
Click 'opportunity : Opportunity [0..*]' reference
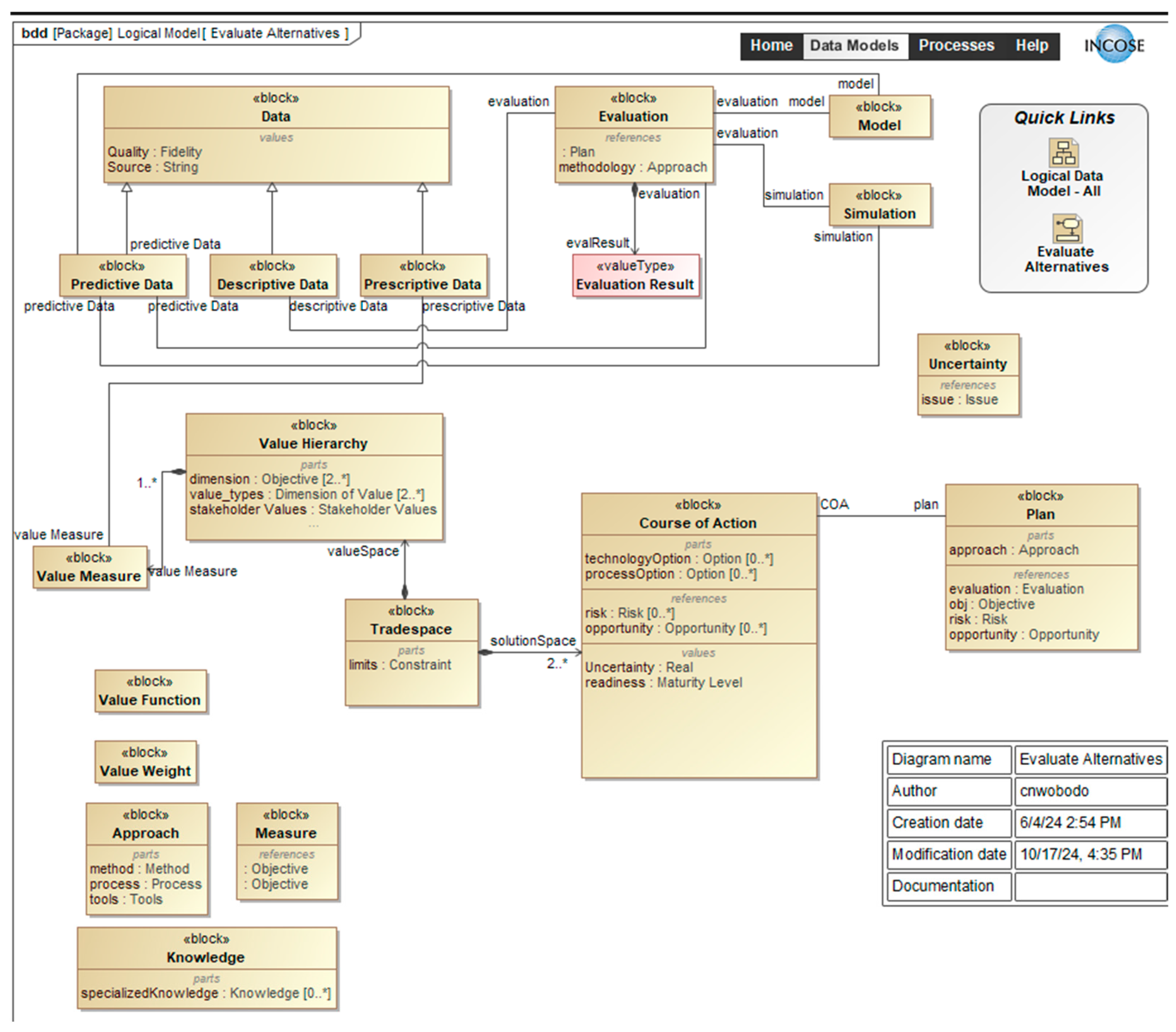pos(676,628)
